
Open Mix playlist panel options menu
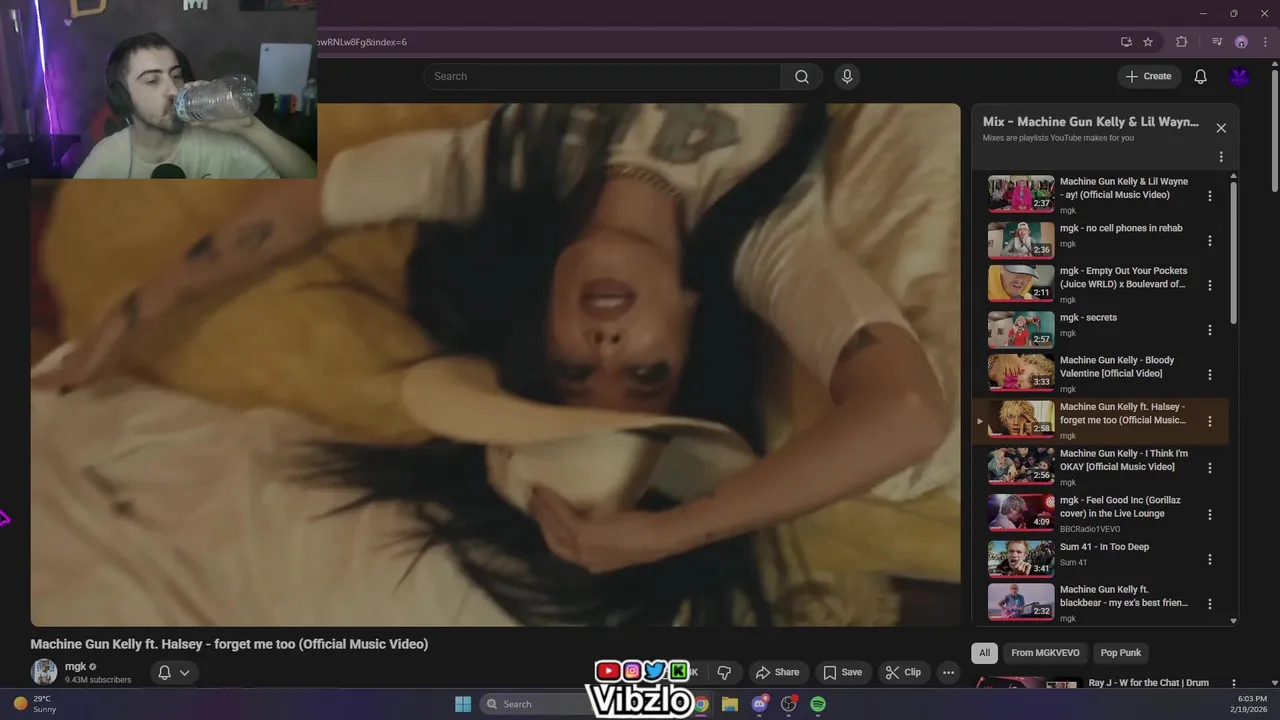(1221, 157)
